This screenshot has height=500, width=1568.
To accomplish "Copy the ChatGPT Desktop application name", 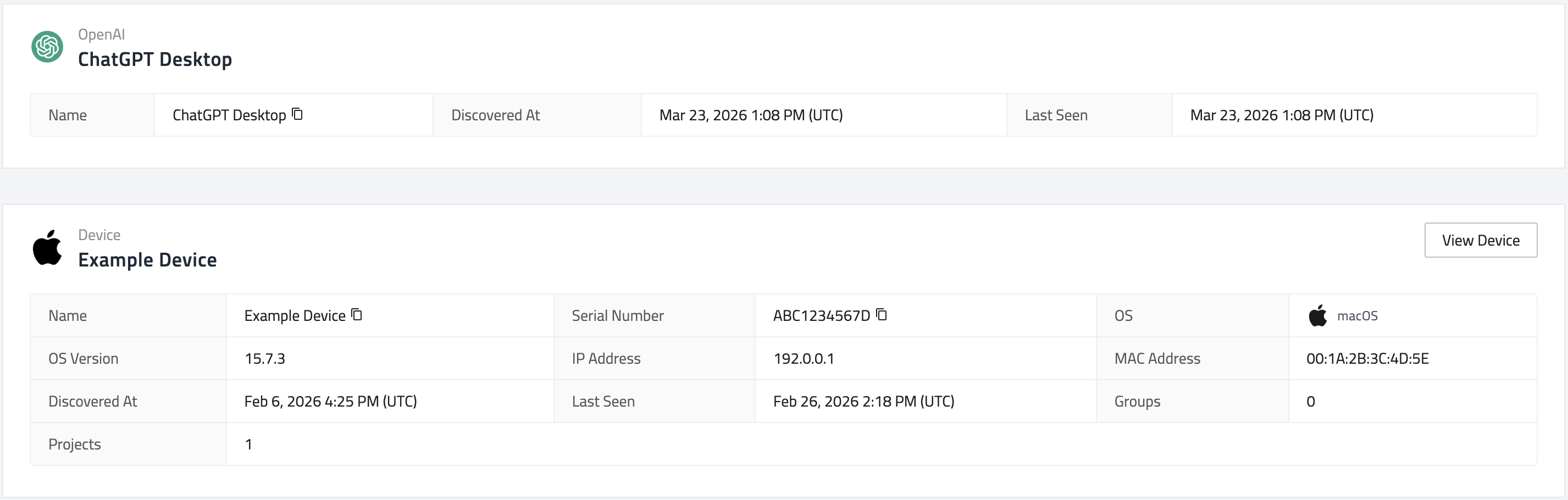I will point(298,114).
